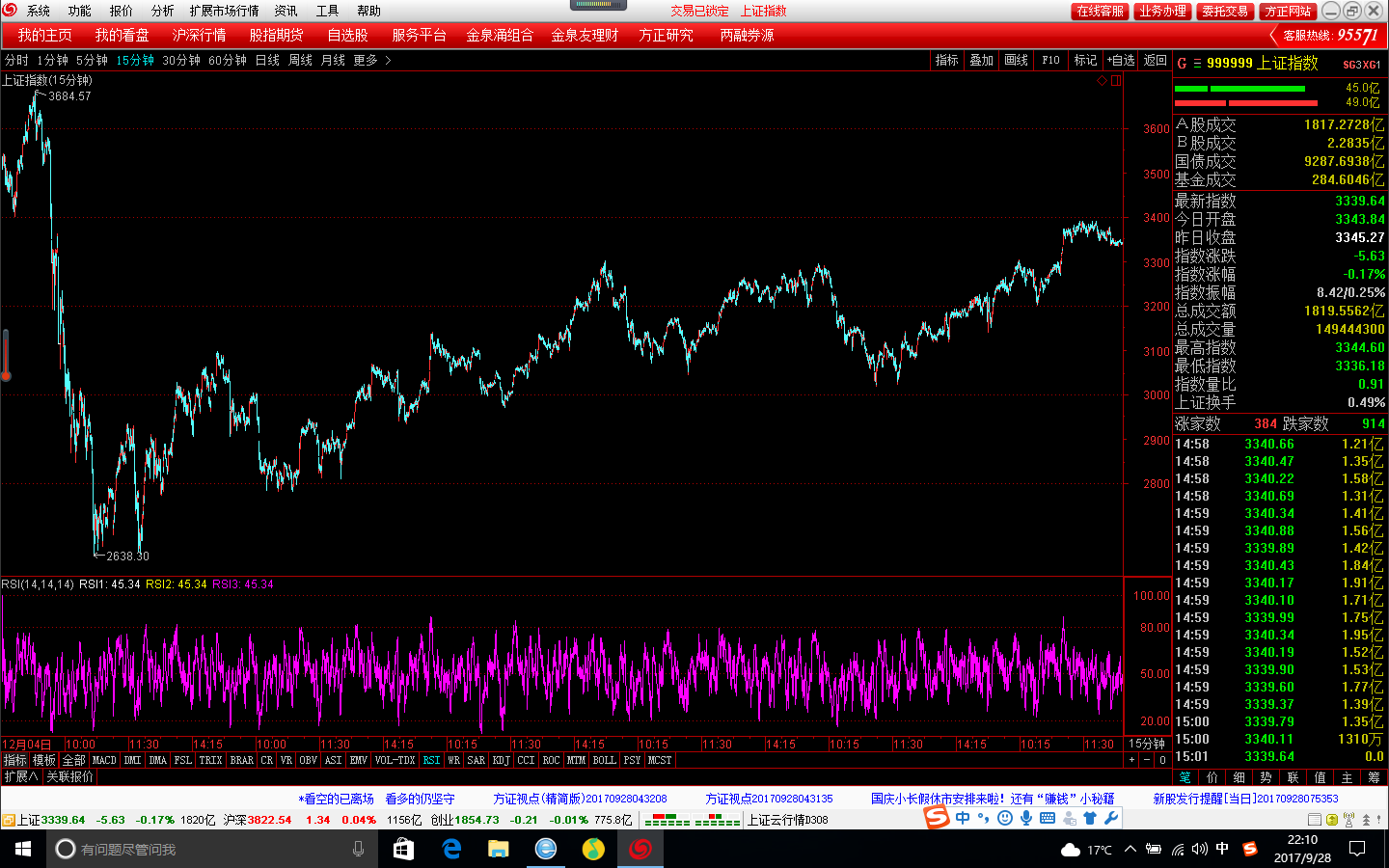1389x868 pixels.
Task: Click the red split-panel icon above the chart
Action: (1116, 81)
